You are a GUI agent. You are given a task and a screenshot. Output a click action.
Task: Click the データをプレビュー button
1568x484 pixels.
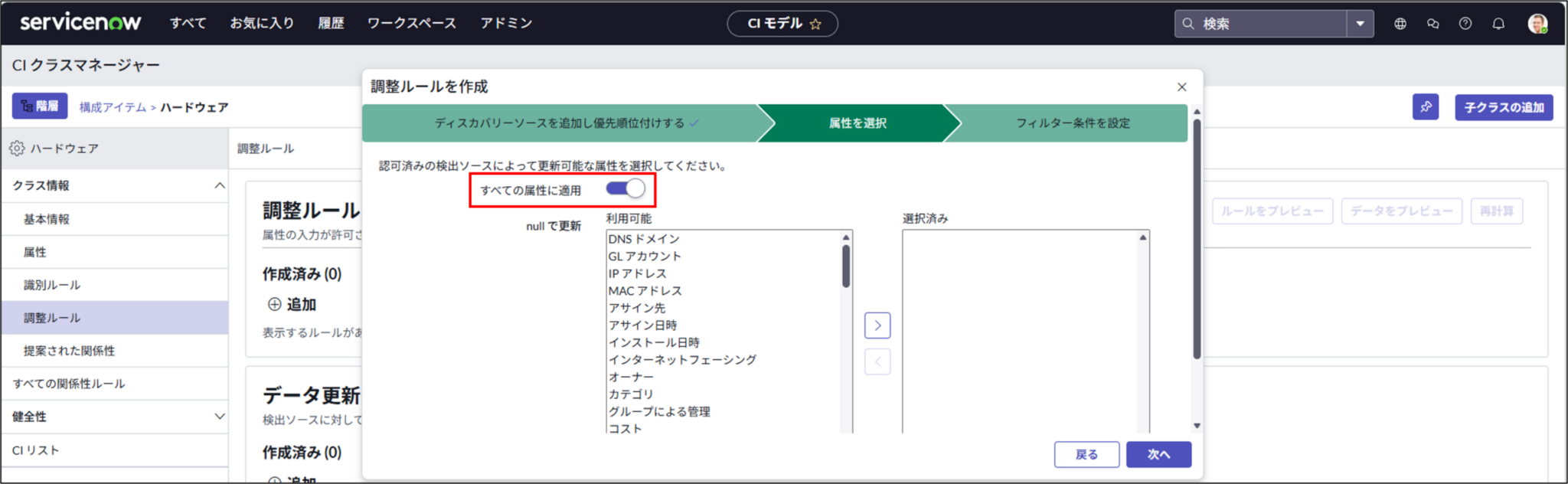point(1401,211)
